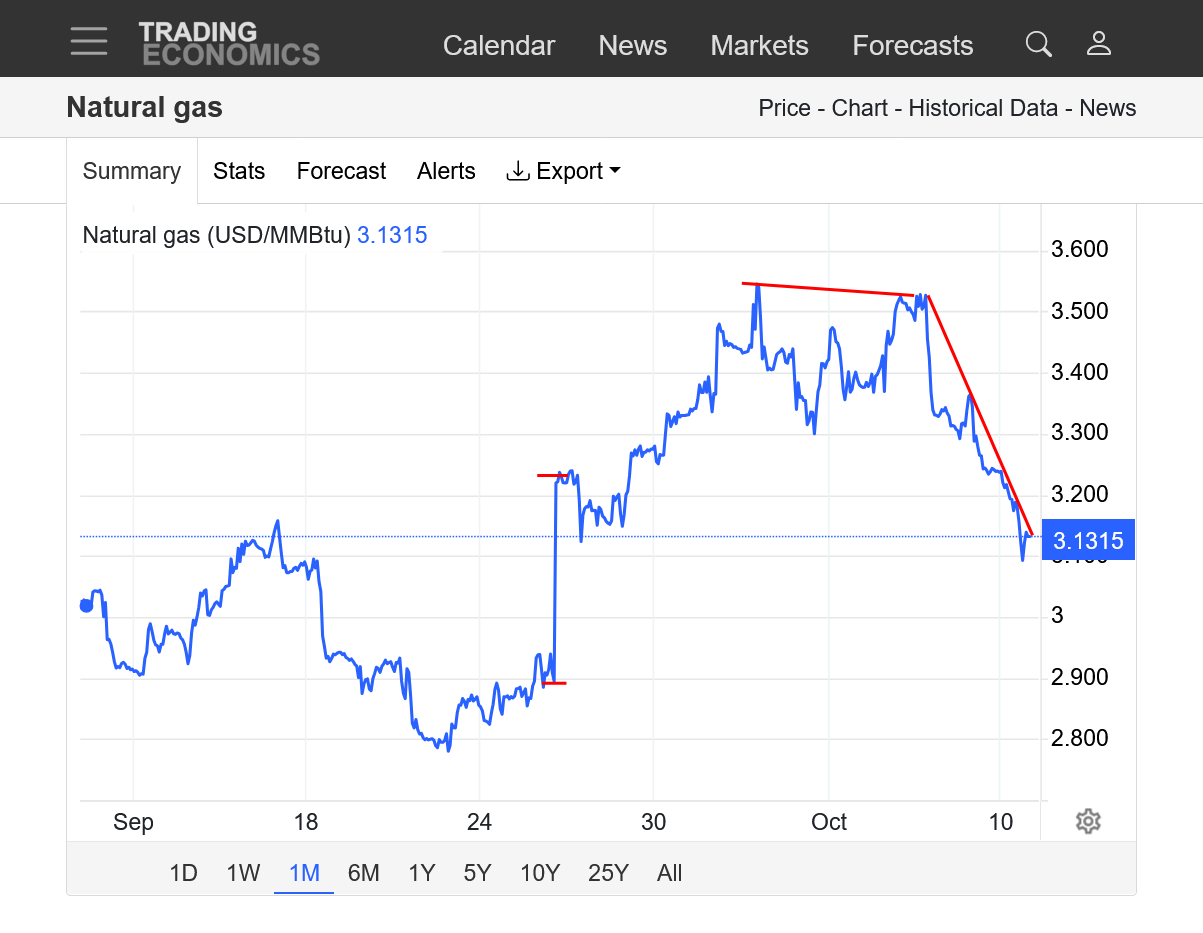Click the 3.1315 current price label
This screenshot has width=1203, height=933.
tap(1088, 541)
